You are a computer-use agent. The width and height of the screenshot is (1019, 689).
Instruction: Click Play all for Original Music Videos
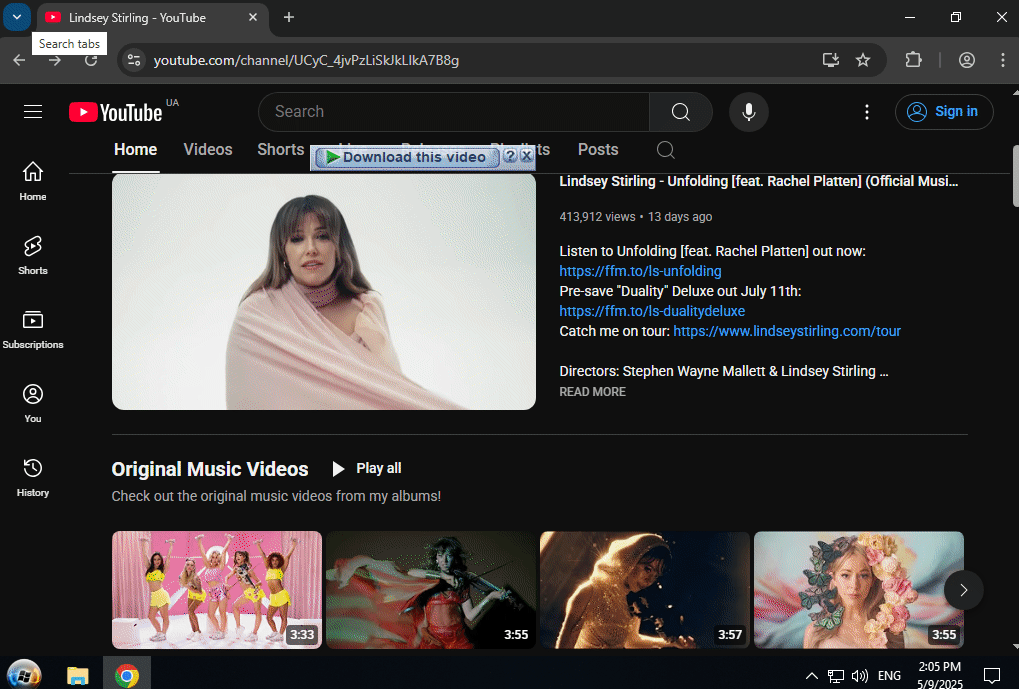click(367, 469)
